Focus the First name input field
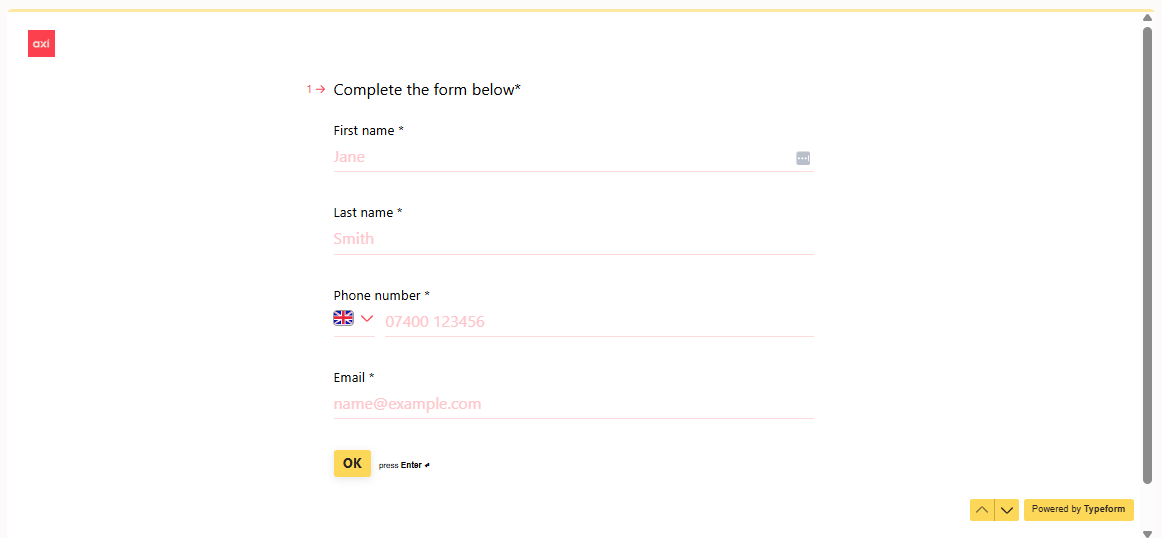Screen dimensions: 1162x538 coord(560,157)
